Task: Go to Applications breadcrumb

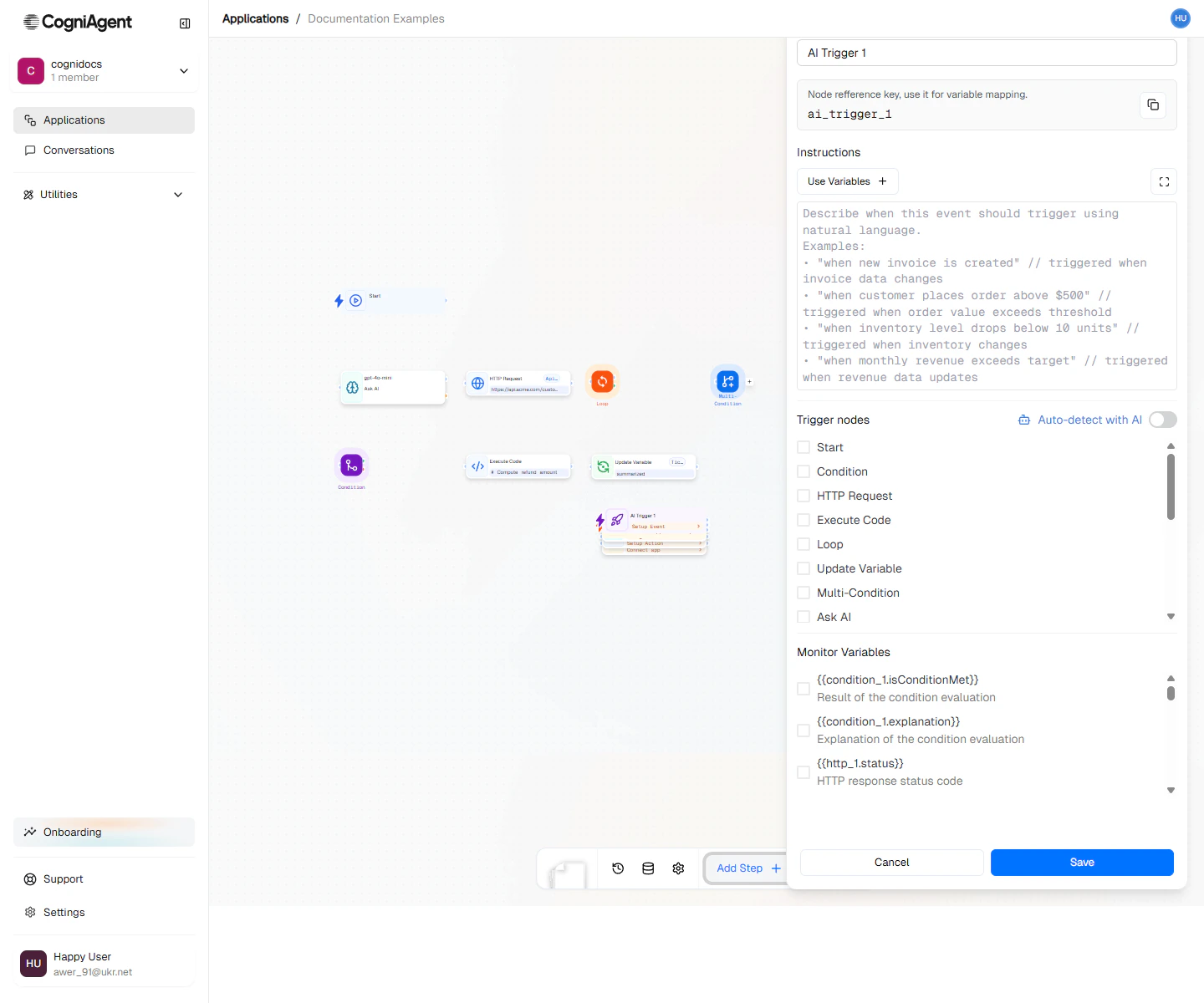Action: [x=255, y=18]
